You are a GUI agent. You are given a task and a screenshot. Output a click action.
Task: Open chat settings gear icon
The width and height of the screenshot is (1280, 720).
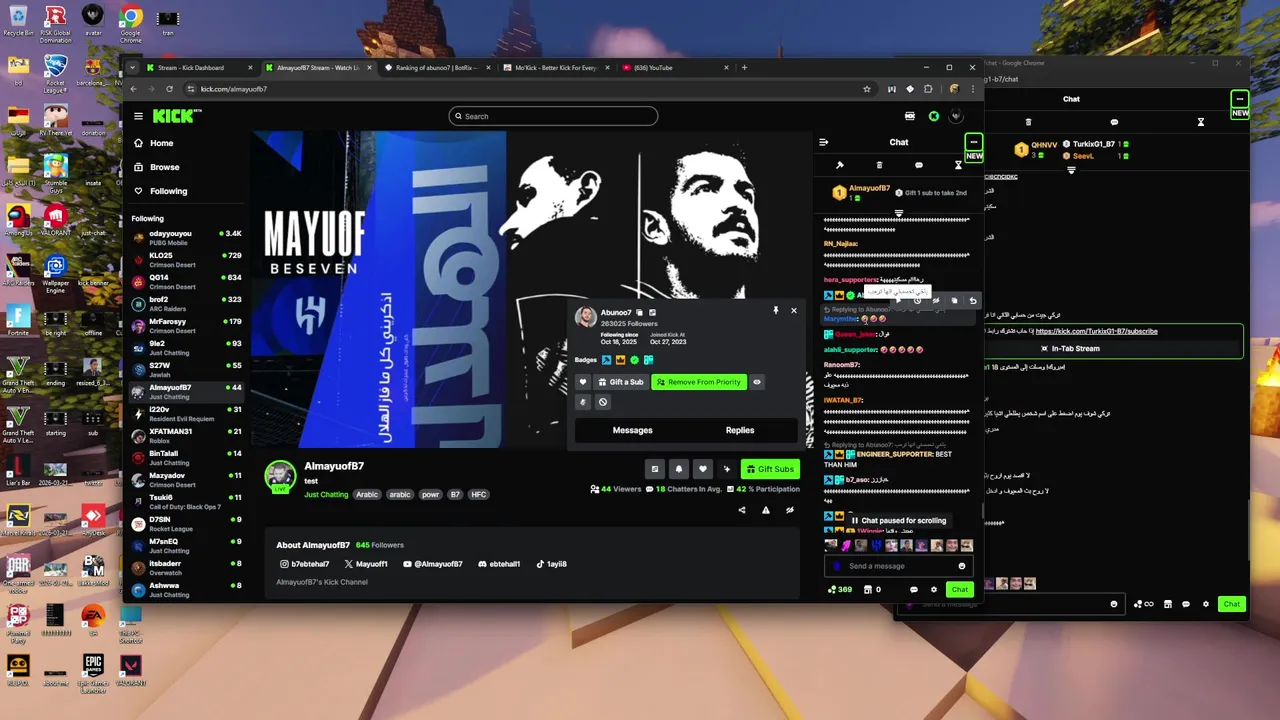(934, 590)
